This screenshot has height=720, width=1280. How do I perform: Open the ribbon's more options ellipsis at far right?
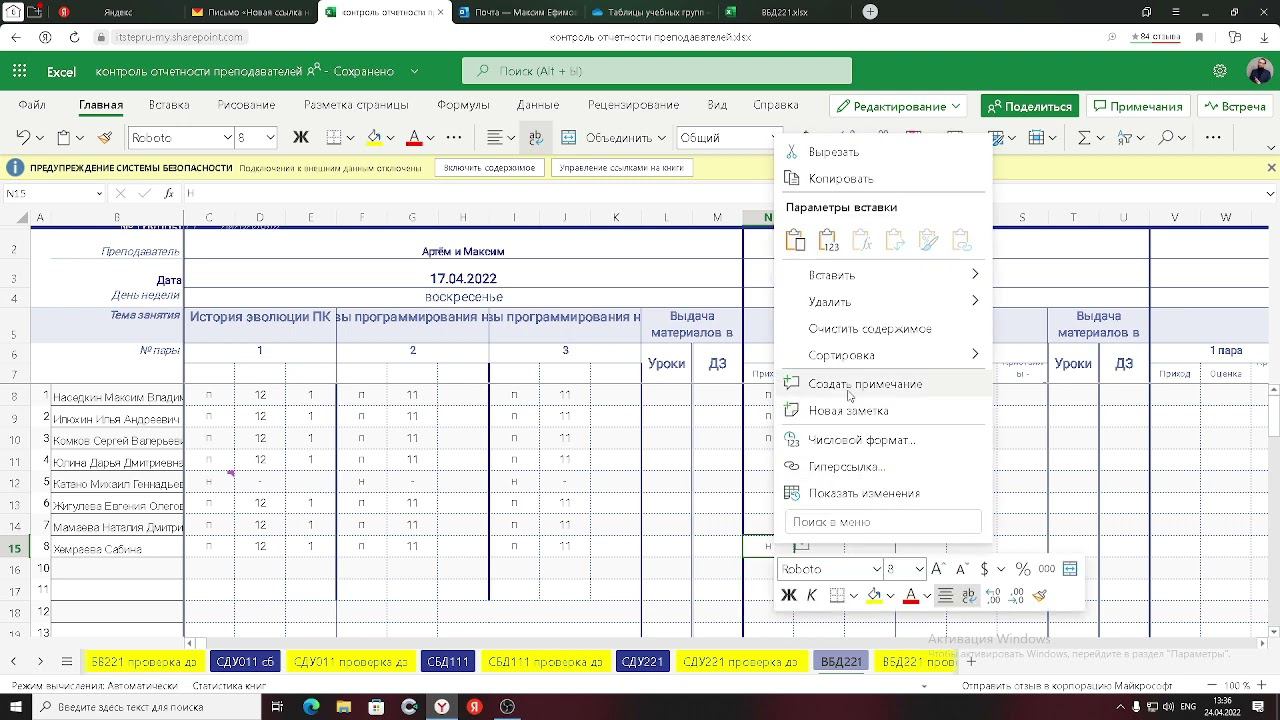click(1213, 138)
